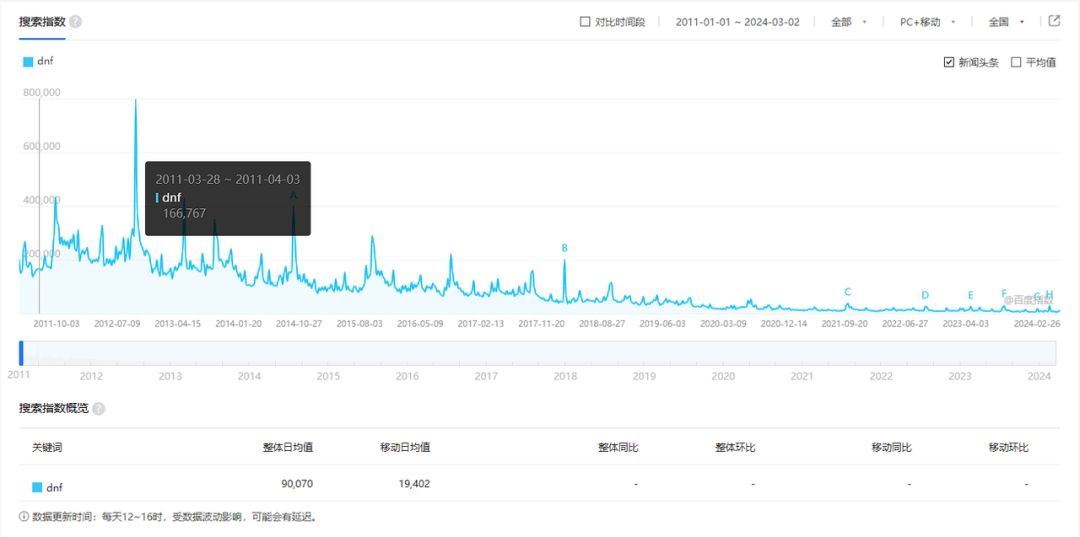Enable the 对比时间段 checkbox
1080x537 pixels.
585,22
